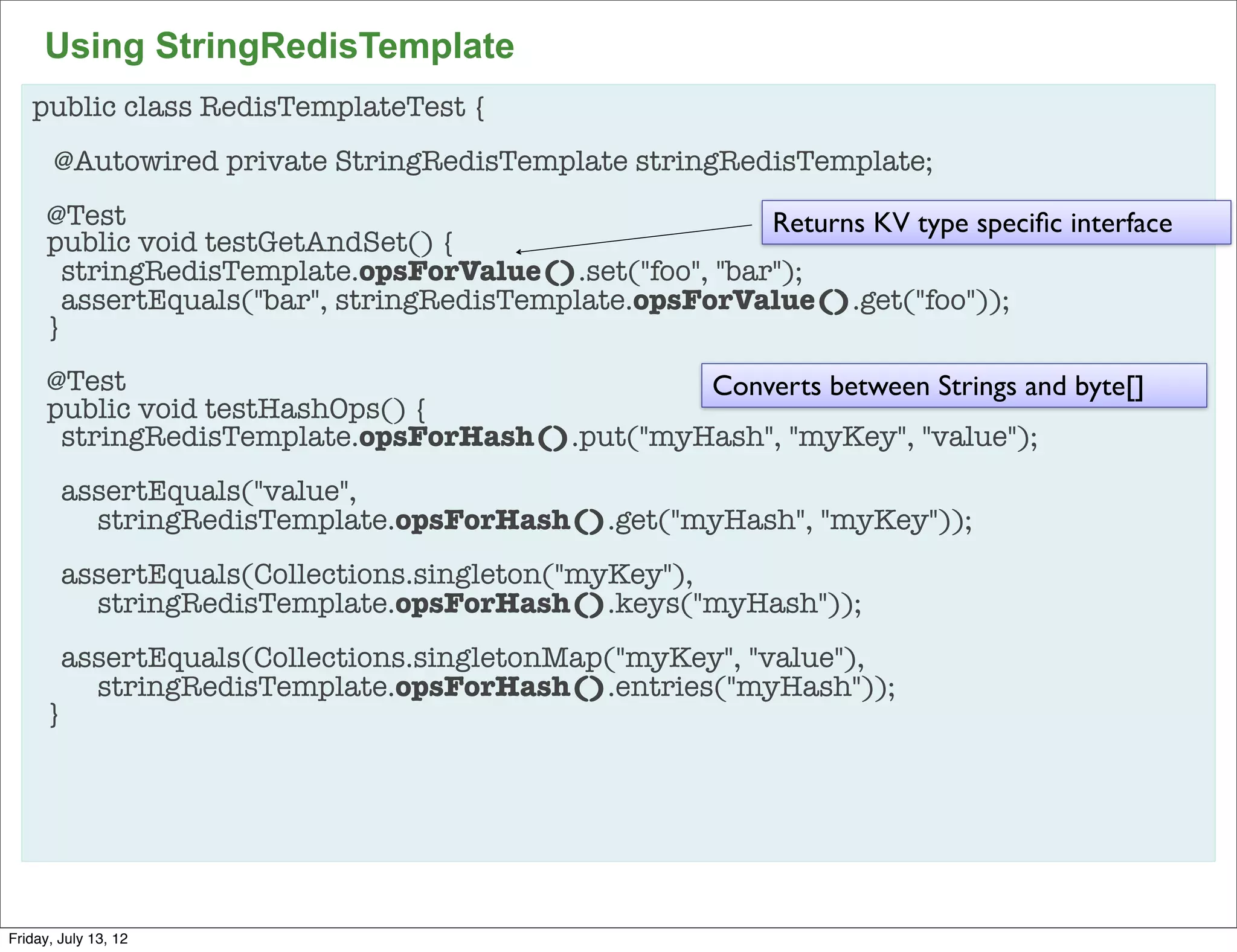Click 'public void testGetAndSet() {' method signature
This screenshot has width=1237, height=952.
(249, 243)
